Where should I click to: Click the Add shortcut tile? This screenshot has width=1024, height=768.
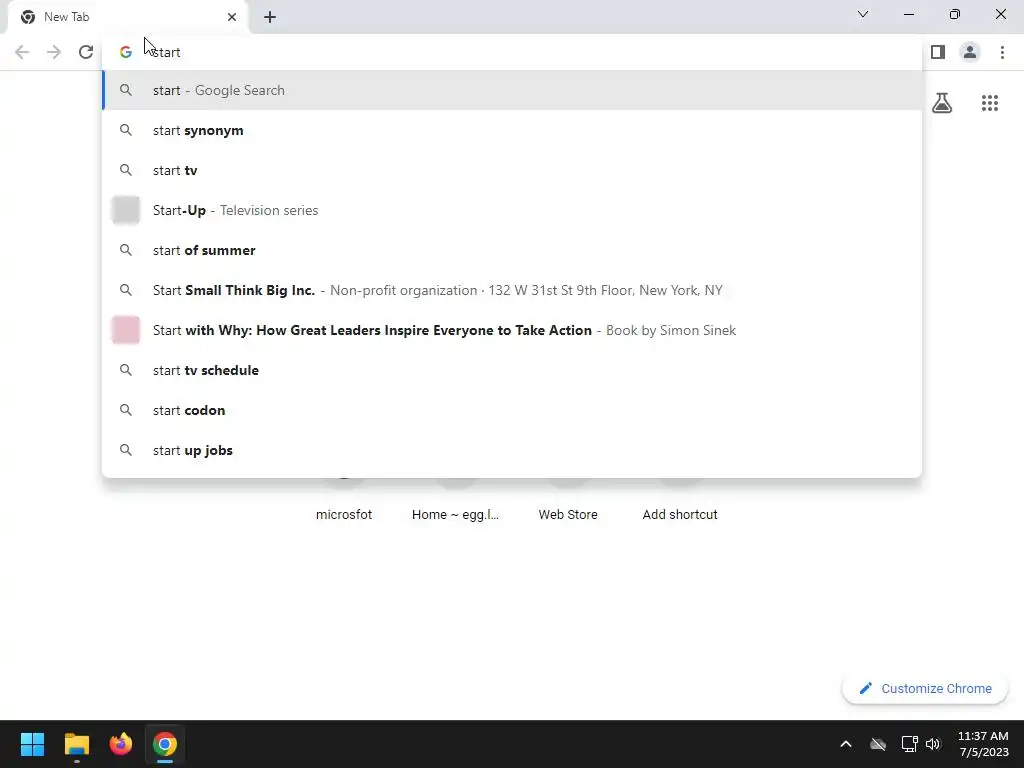click(680, 515)
